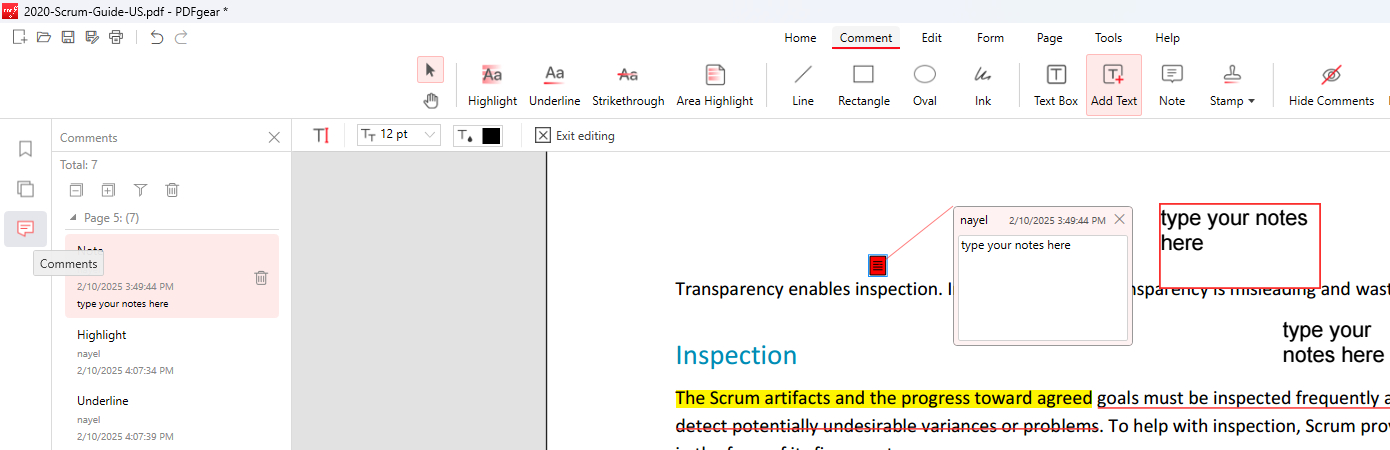Click the Save As icon
The width and height of the screenshot is (1390, 450).
tap(92, 37)
